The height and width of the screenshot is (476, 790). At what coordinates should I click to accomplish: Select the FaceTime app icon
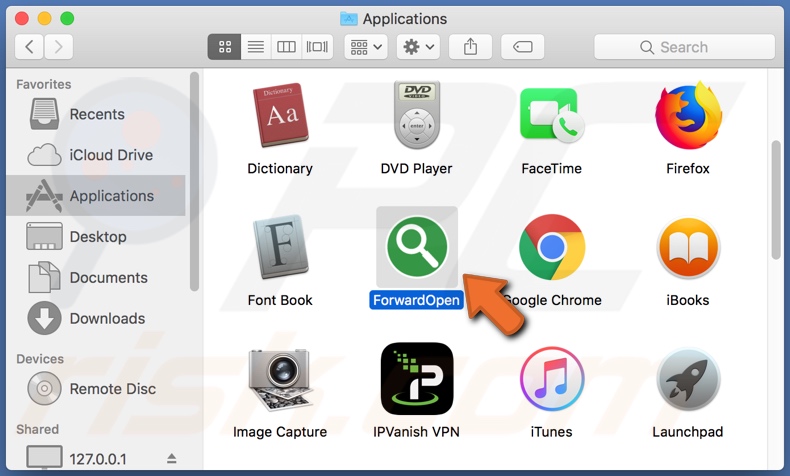tap(552, 115)
